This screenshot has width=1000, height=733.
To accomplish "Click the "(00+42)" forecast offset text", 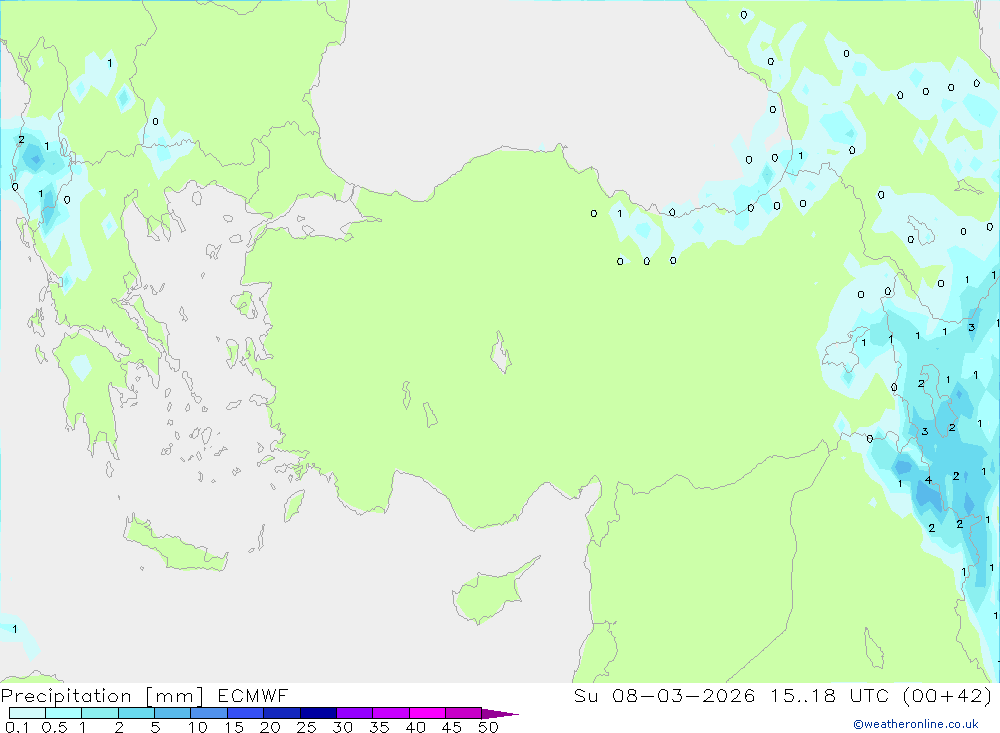I will click(x=948, y=695).
